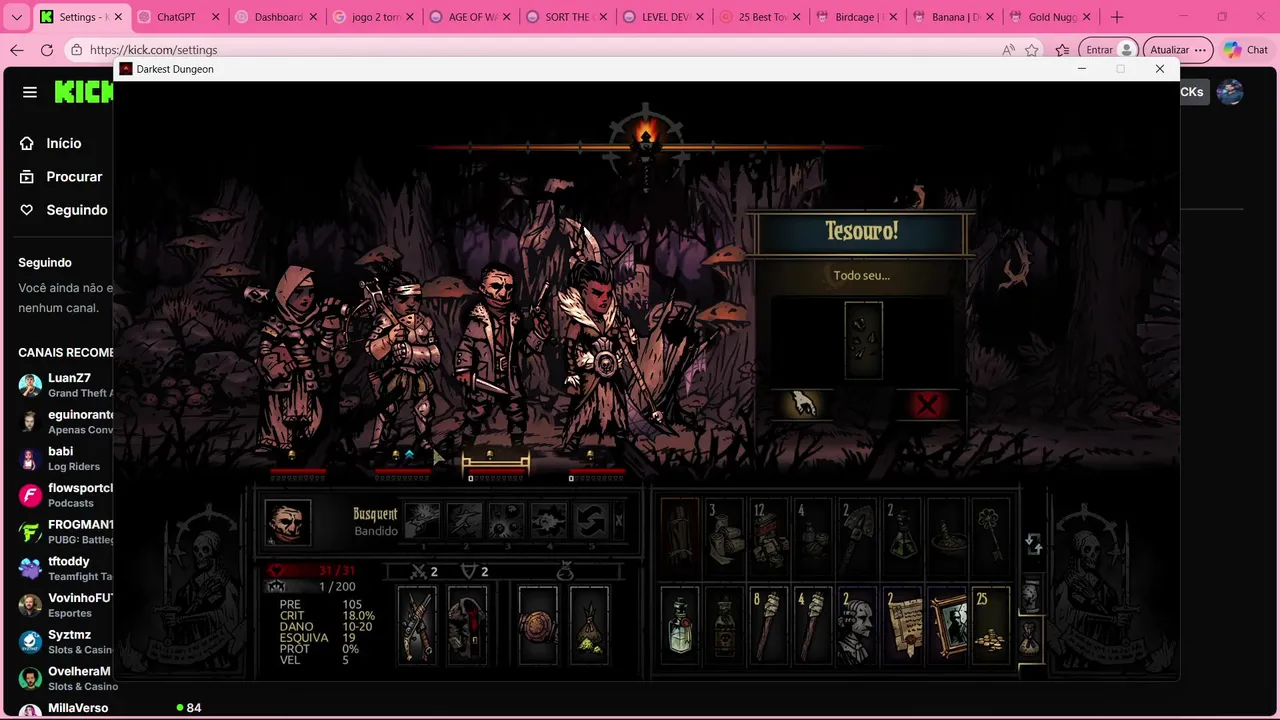Select swap position skill icon
Image resolution: width=1280 pixels, height=720 pixels.
tap(591, 522)
